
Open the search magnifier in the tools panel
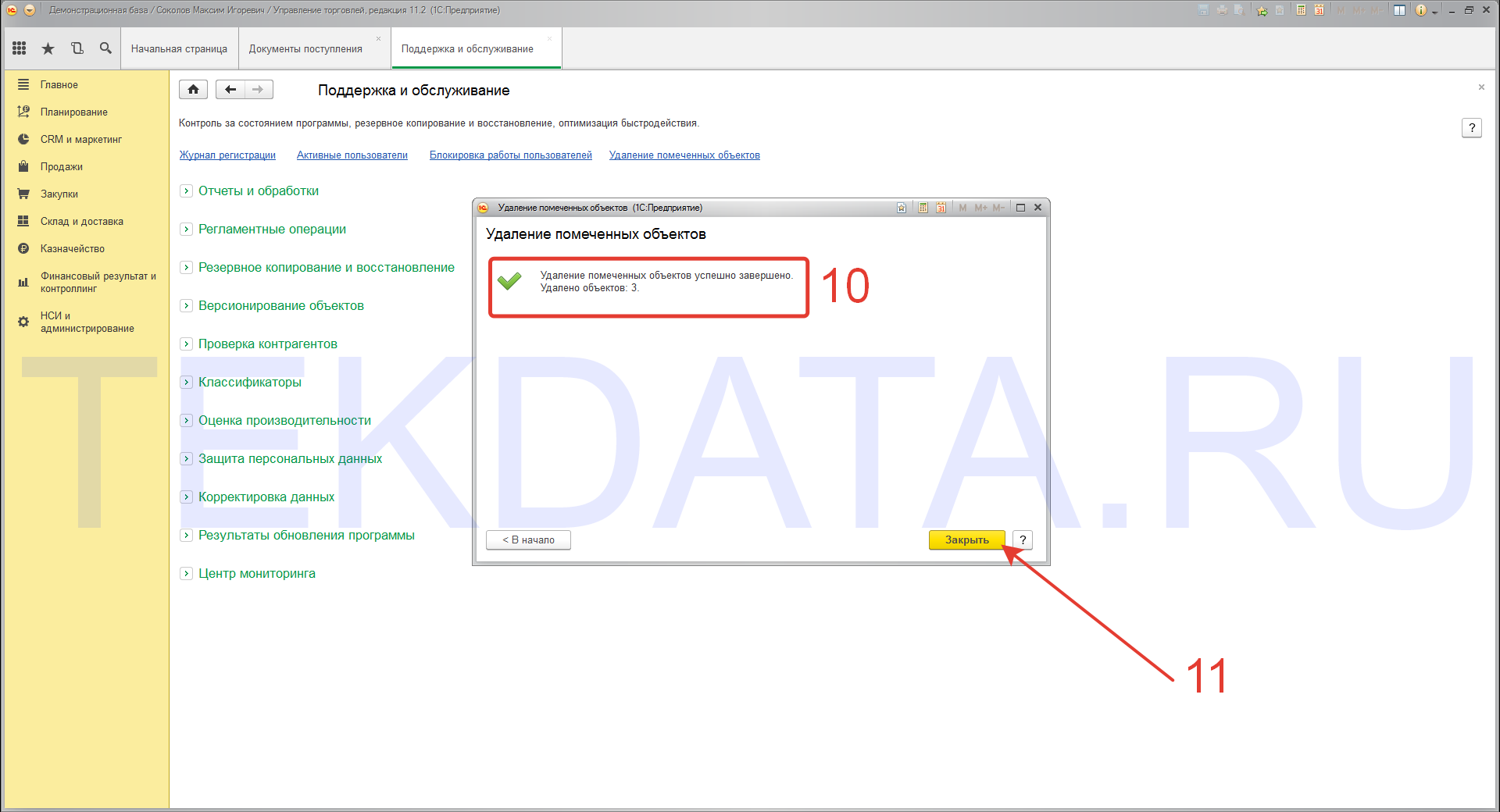pos(105,48)
